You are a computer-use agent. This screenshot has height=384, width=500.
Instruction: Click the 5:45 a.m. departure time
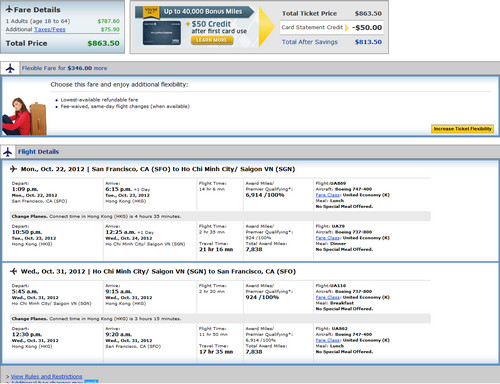coord(25,291)
